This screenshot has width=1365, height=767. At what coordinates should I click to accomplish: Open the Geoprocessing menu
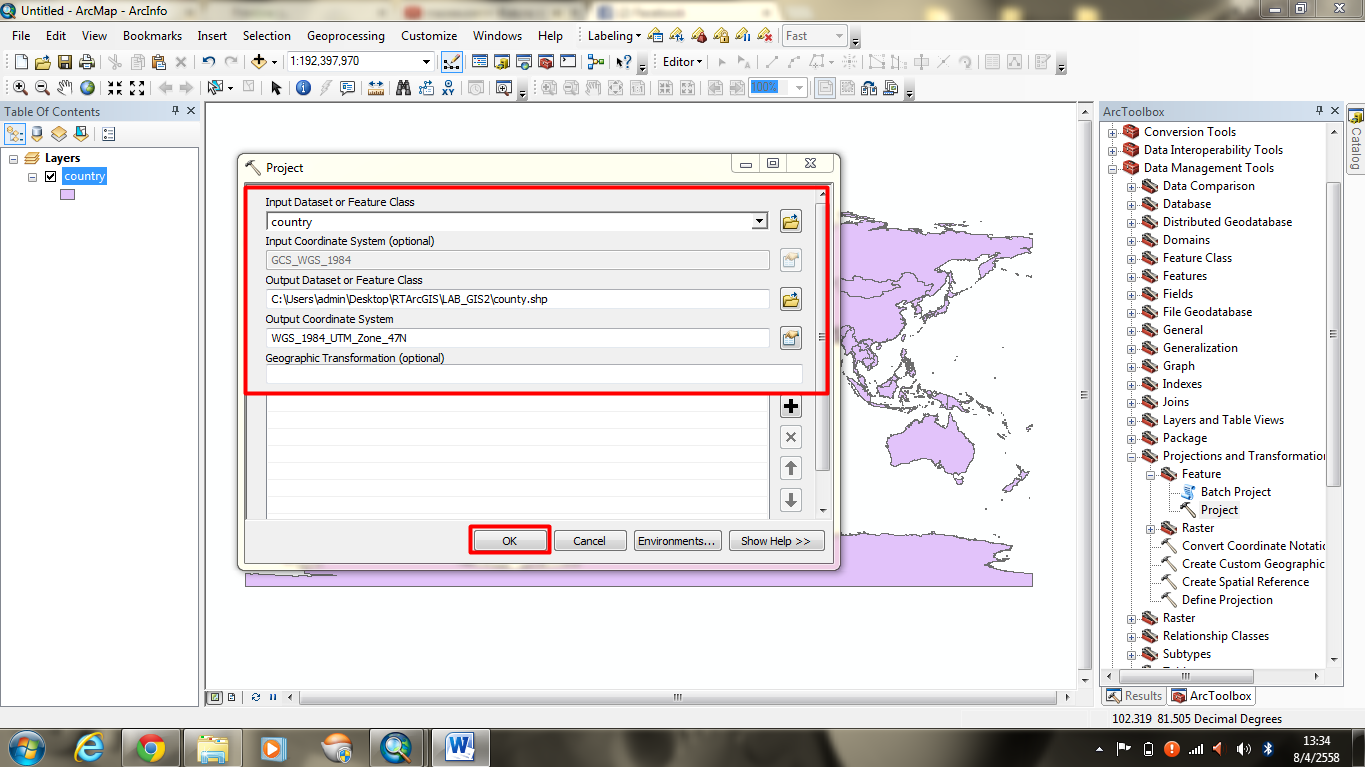[x=345, y=35]
